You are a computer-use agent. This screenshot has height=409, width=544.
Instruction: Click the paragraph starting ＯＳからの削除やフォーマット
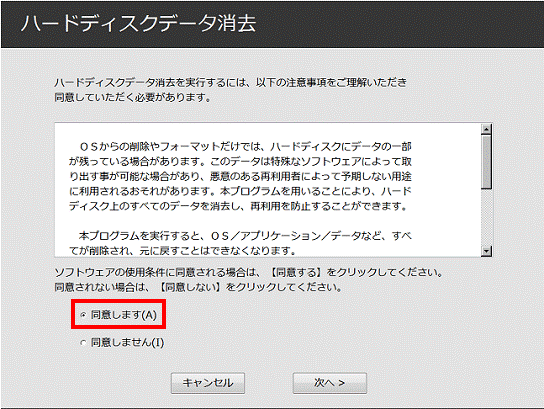pyautogui.click(x=240, y=176)
